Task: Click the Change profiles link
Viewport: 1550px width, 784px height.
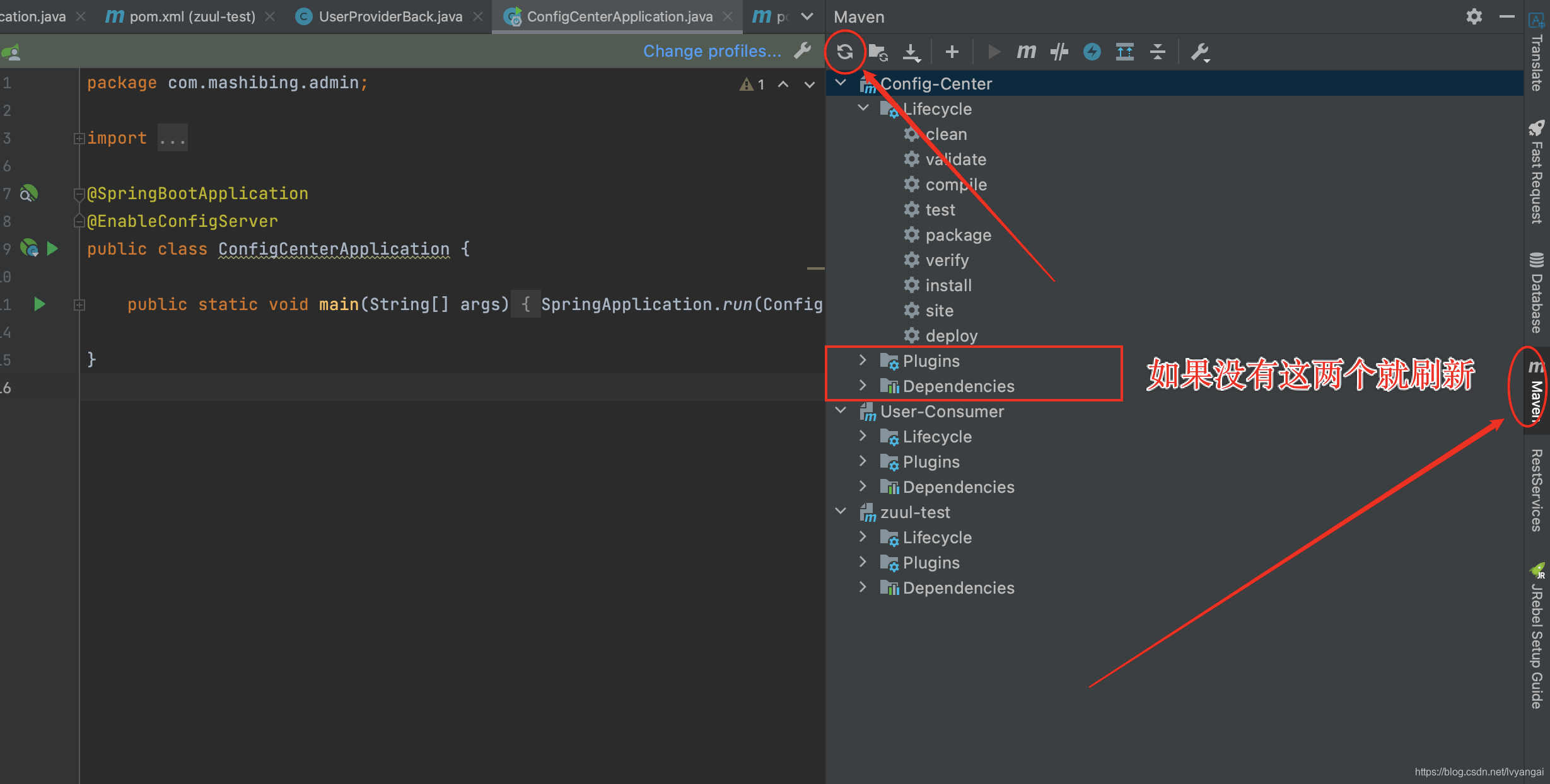Action: point(711,51)
